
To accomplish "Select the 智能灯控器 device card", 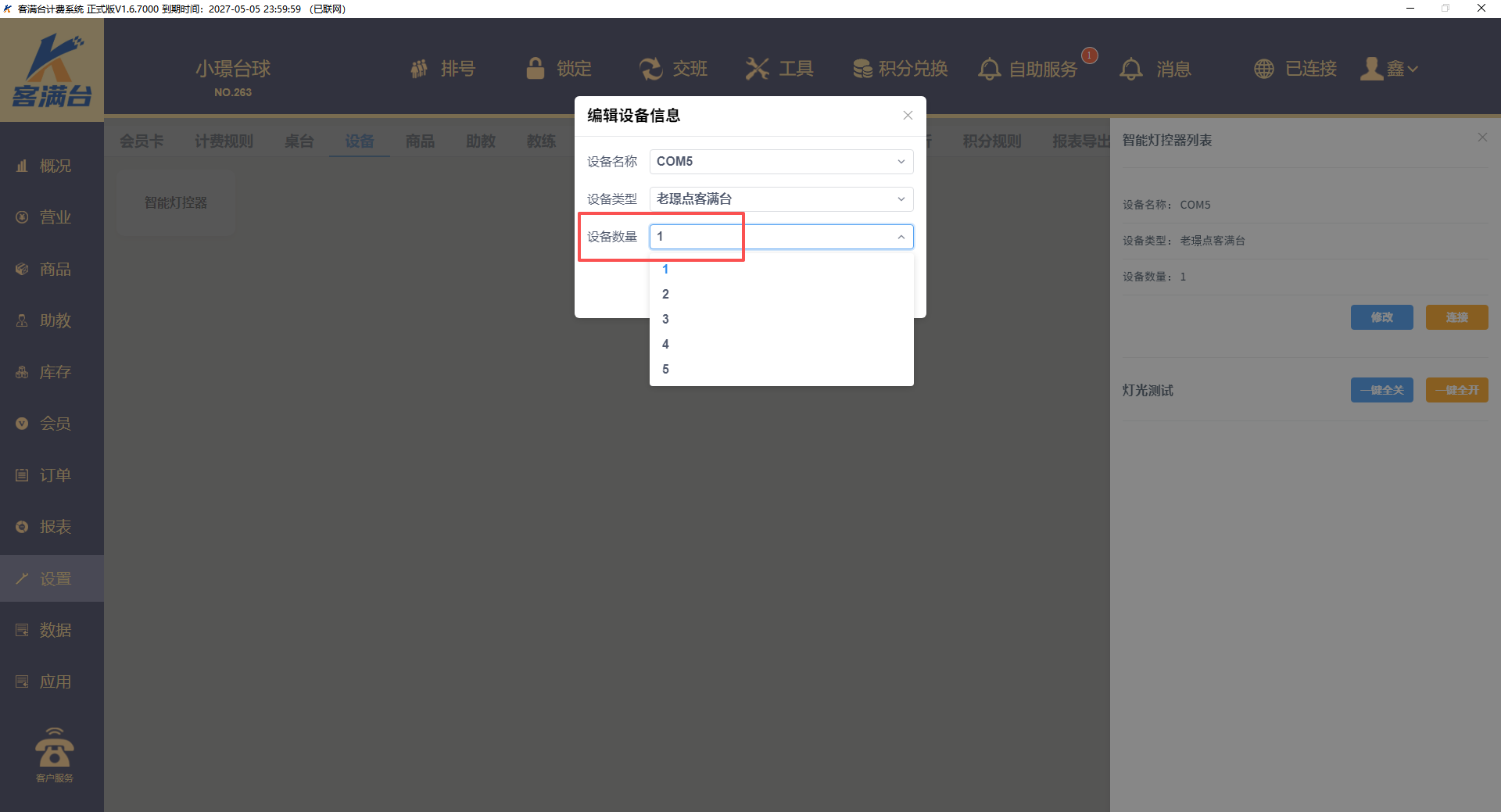I will pos(176,203).
